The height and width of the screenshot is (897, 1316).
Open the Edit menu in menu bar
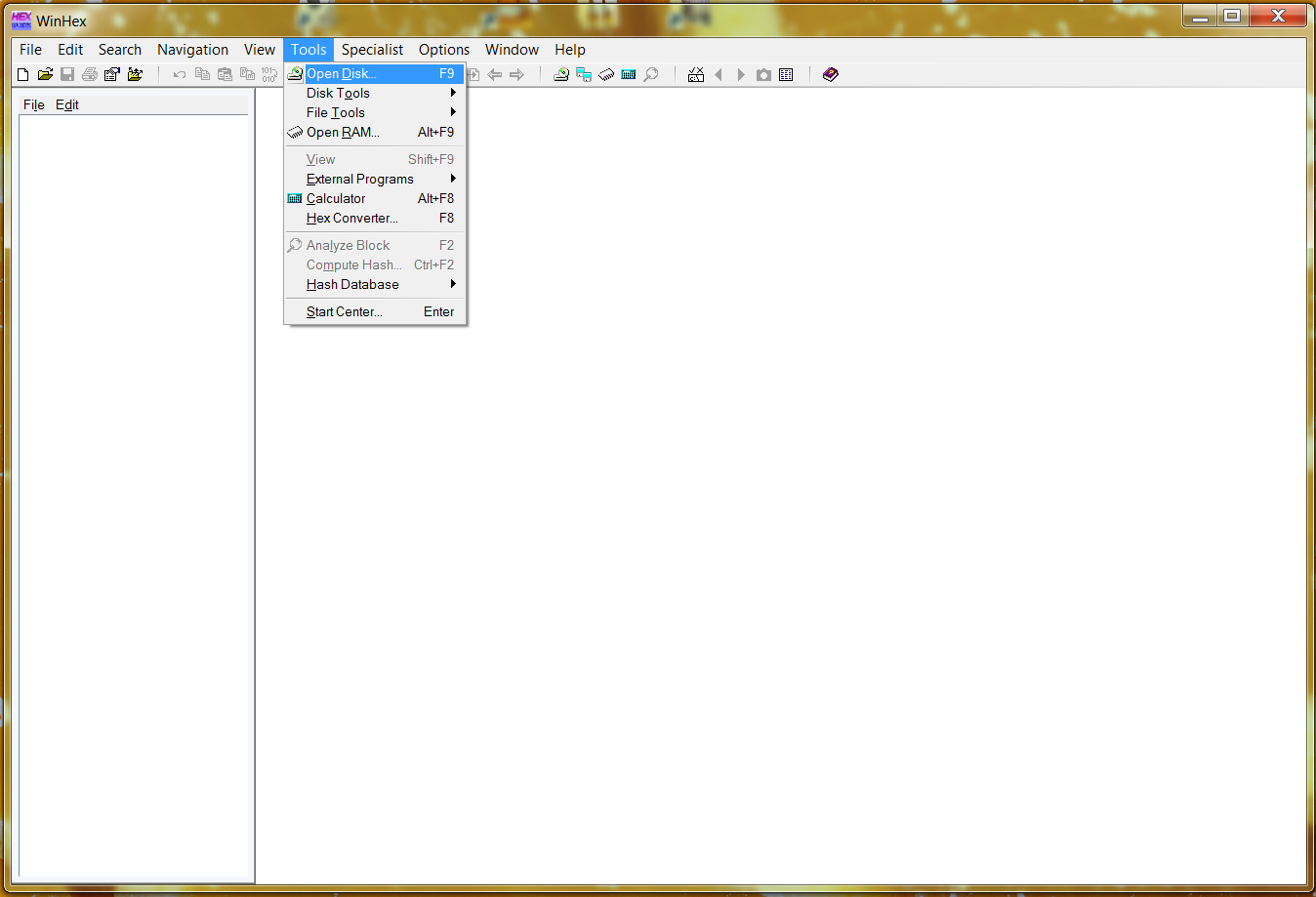(x=70, y=50)
